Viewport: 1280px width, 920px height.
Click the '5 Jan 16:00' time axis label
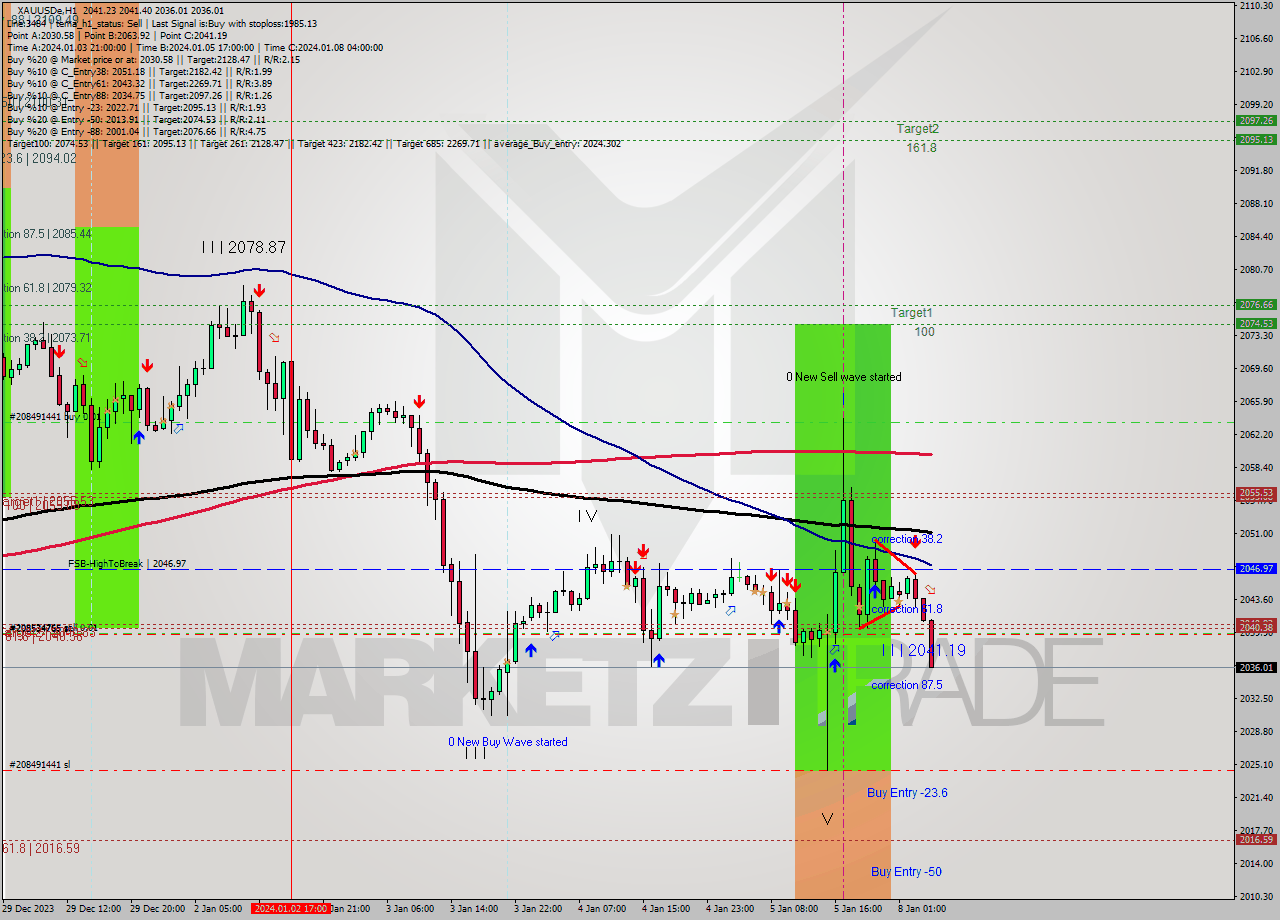click(x=858, y=909)
